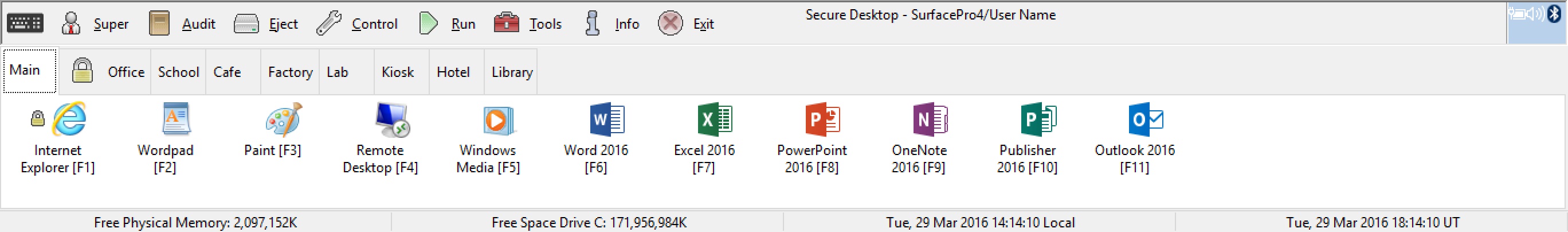Viewport: 1568px width, 232px height.
Task: Launch Word 2016 [F6]
Action: click(606, 119)
